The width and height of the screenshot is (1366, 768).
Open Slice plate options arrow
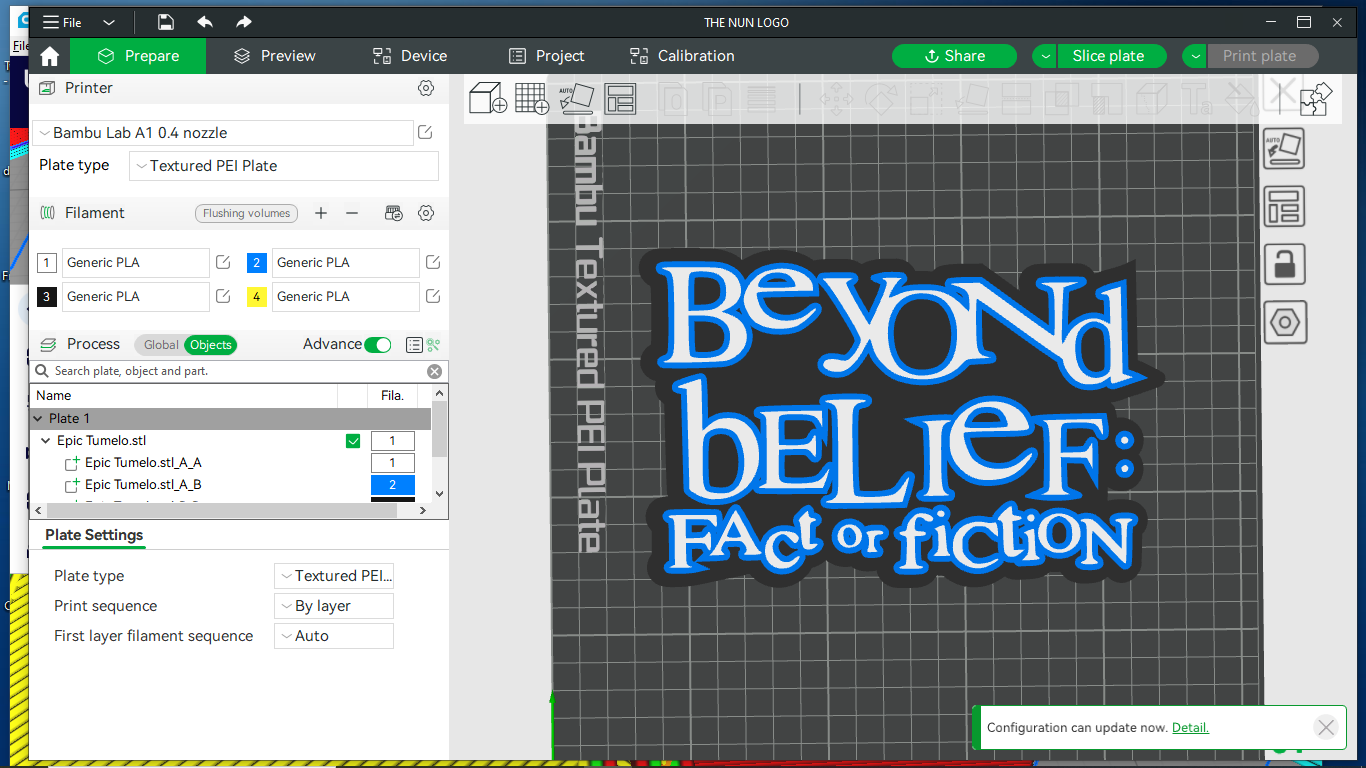[x=1044, y=56]
